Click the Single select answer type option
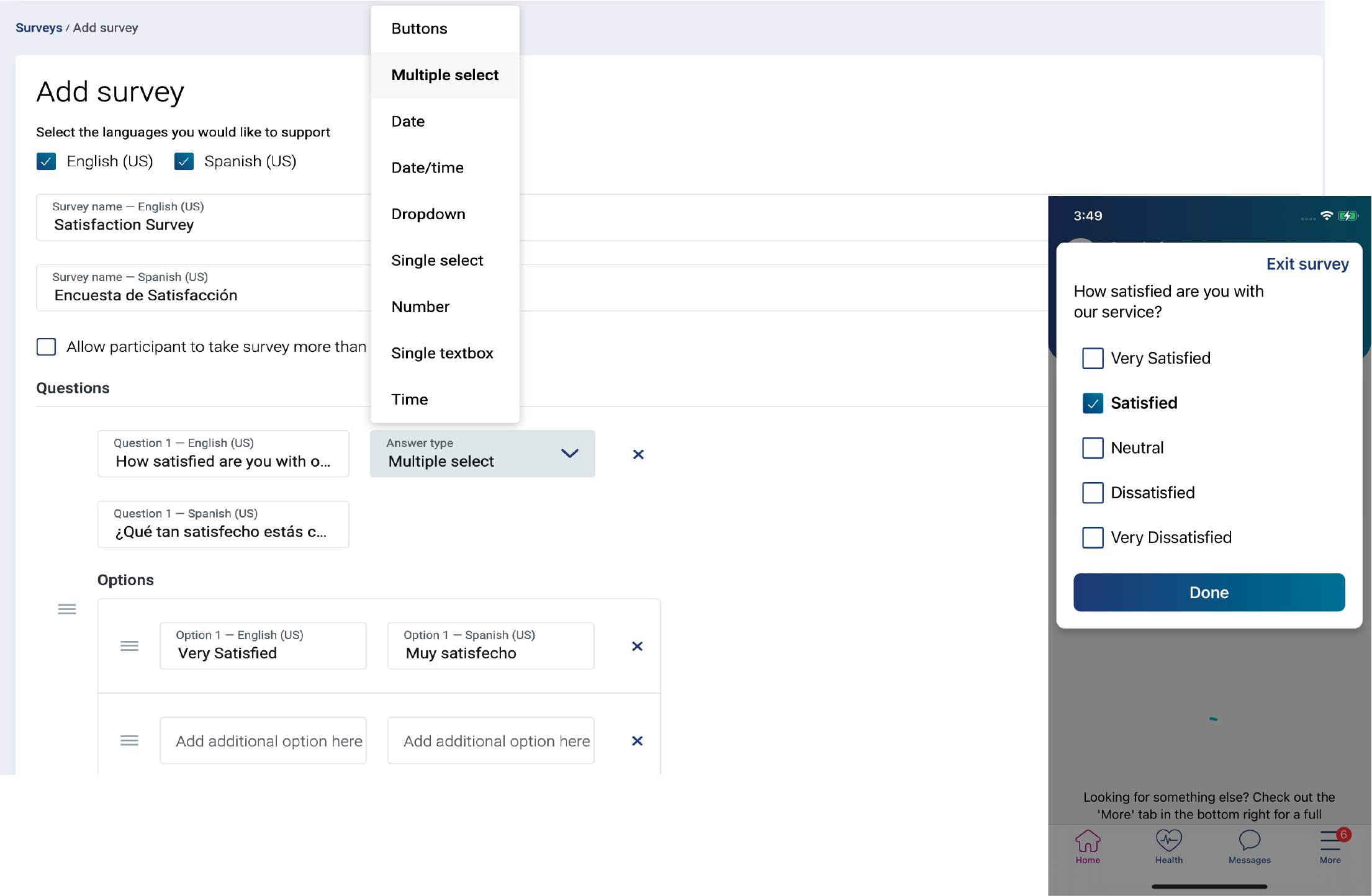 point(437,260)
